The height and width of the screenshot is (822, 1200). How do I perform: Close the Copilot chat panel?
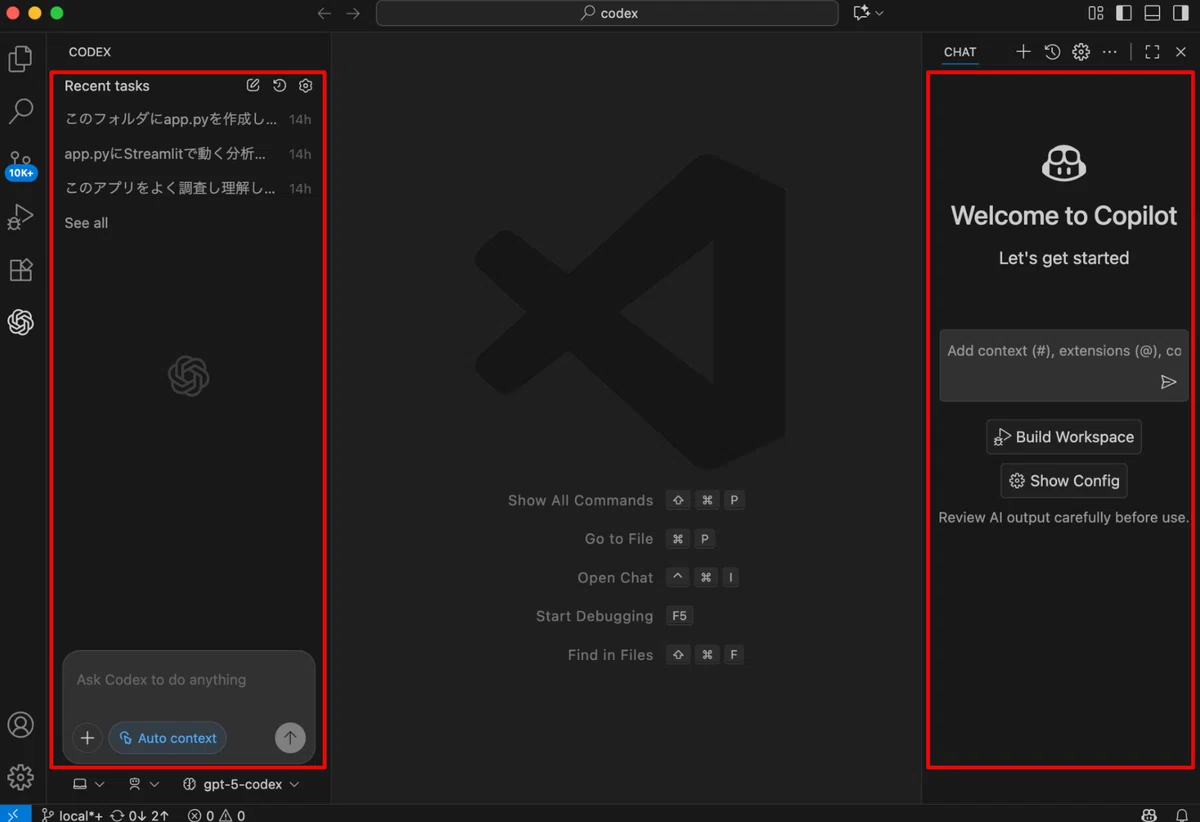1181,52
